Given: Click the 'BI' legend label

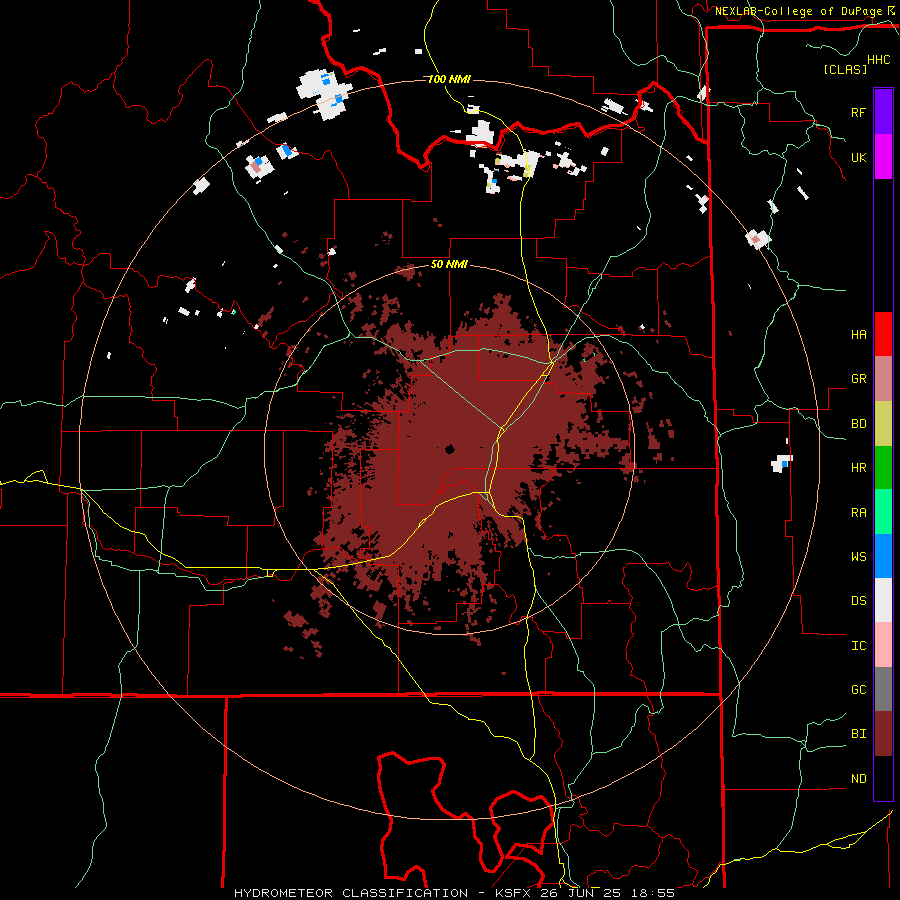Looking at the screenshot, I should [858, 734].
